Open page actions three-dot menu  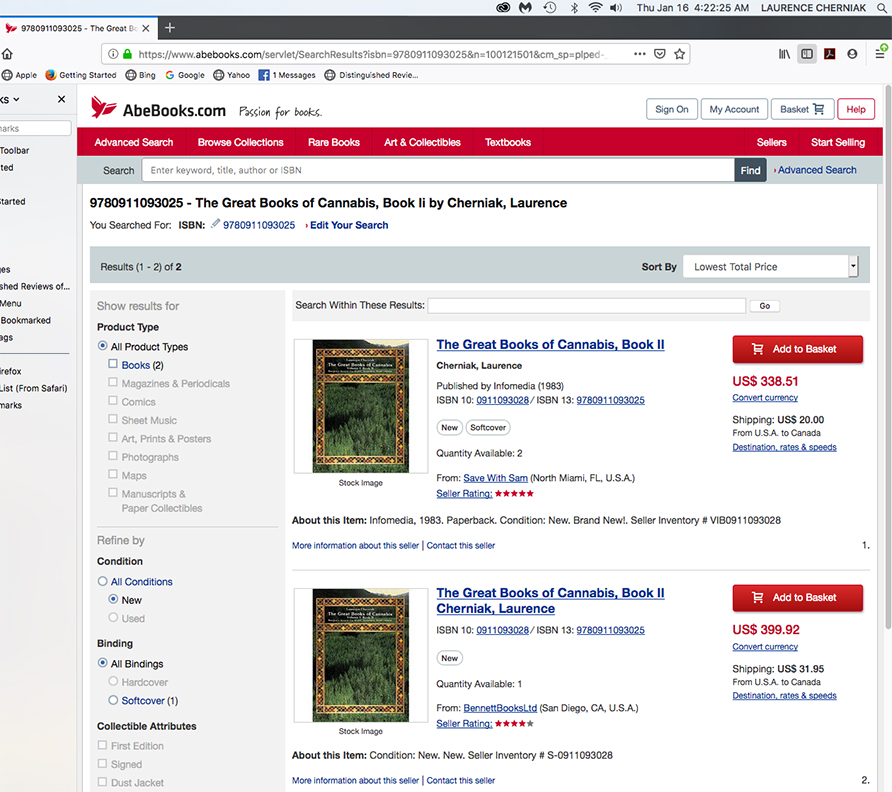(x=640, y=54)
